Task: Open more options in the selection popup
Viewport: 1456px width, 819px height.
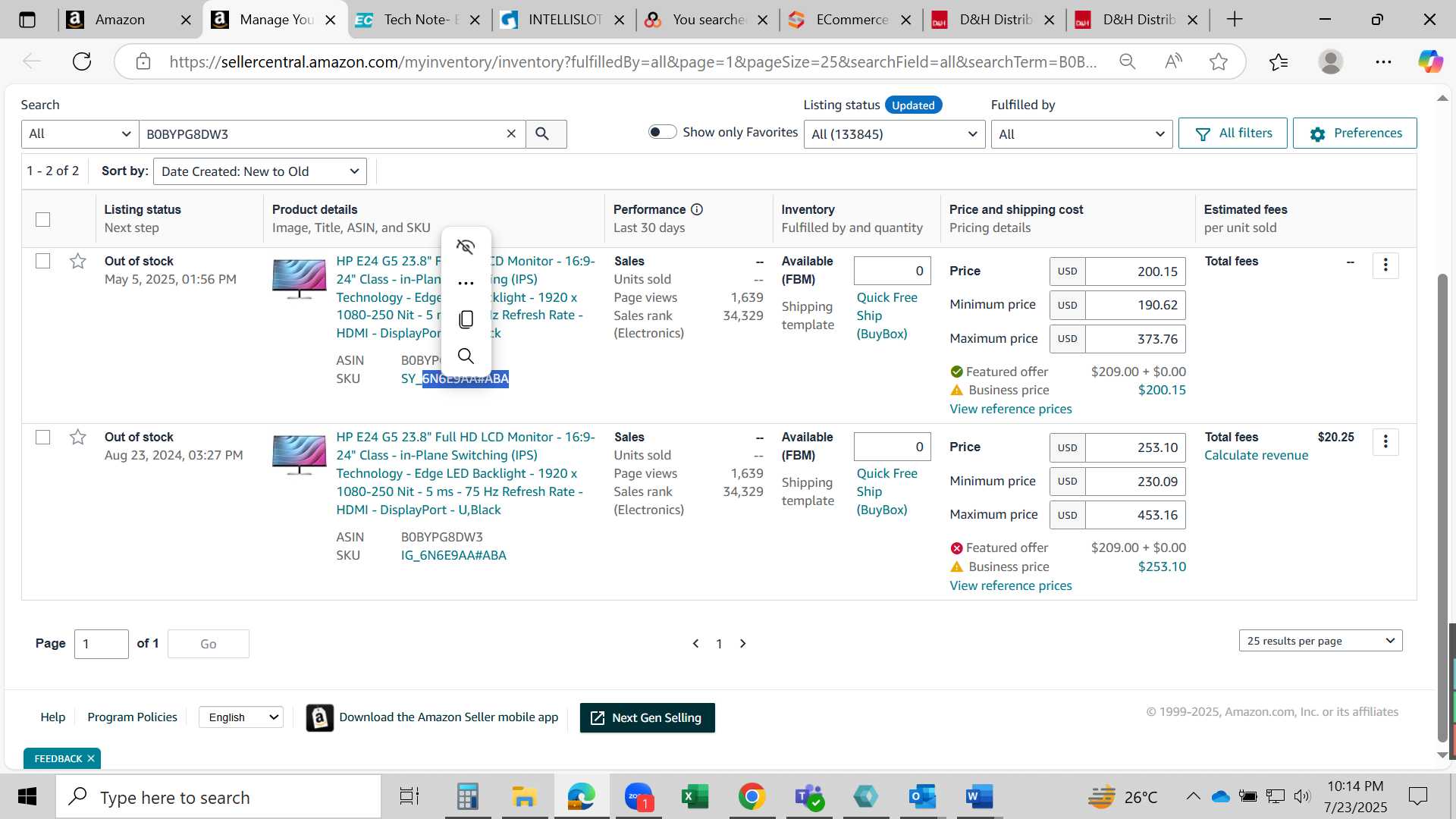Action: [x=466, y=283]
